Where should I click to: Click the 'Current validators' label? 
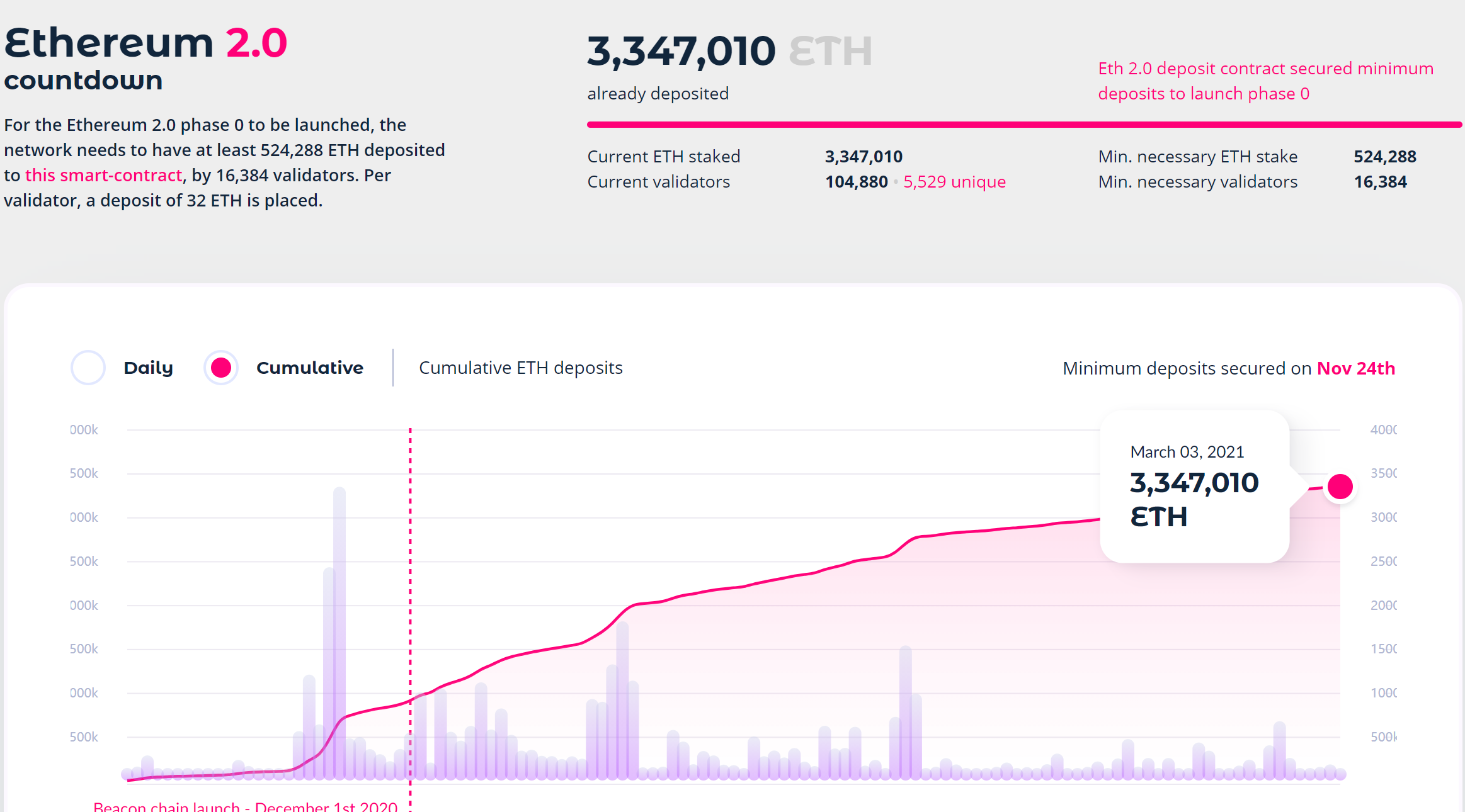pyautogui.click(x=658, y=182)
